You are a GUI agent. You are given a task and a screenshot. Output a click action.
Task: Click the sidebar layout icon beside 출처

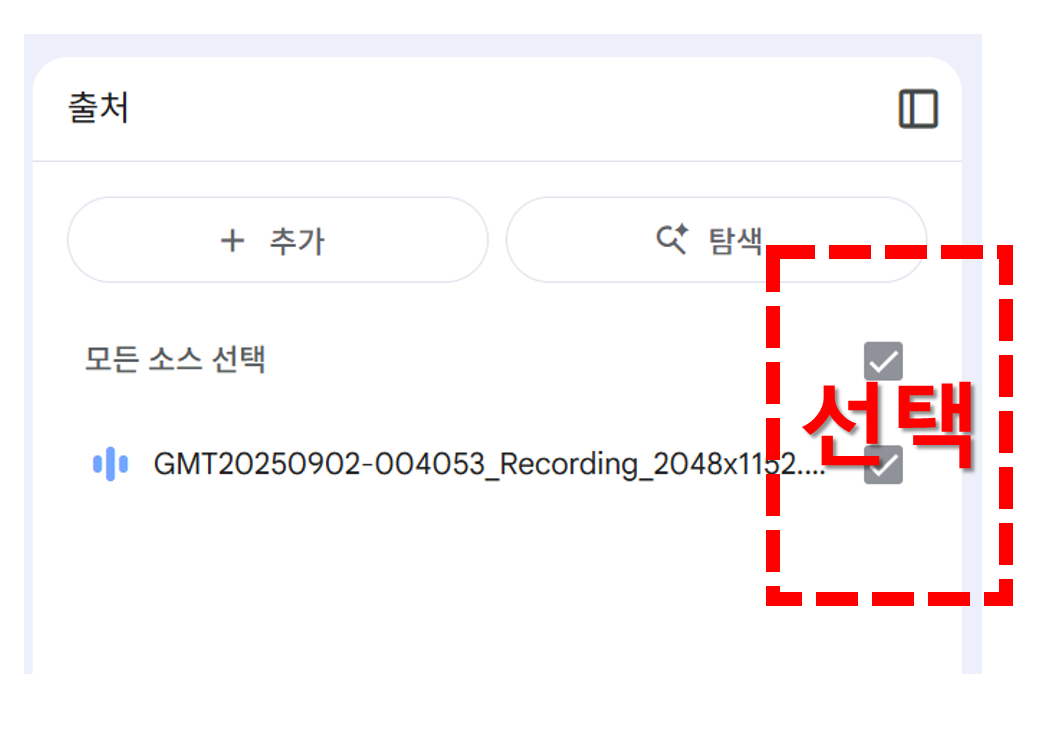tap(918, 108)
